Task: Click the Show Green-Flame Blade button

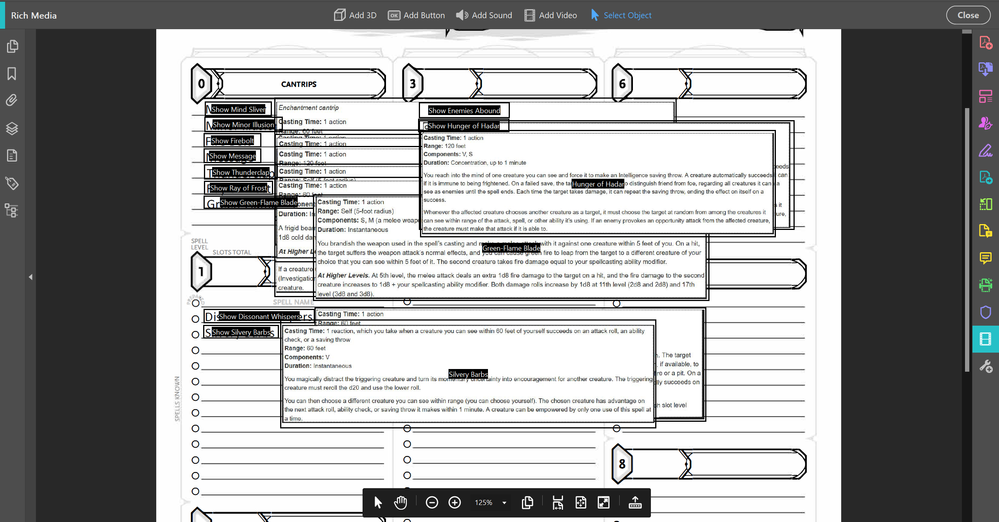Action: [259, 203]
